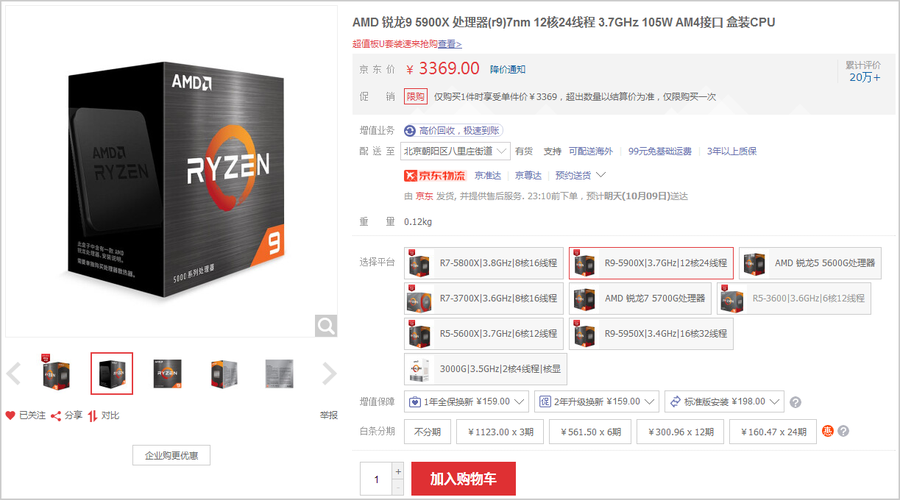Click the share icon below thumbnails
The image size is (900, 500).
click(56, 416)
